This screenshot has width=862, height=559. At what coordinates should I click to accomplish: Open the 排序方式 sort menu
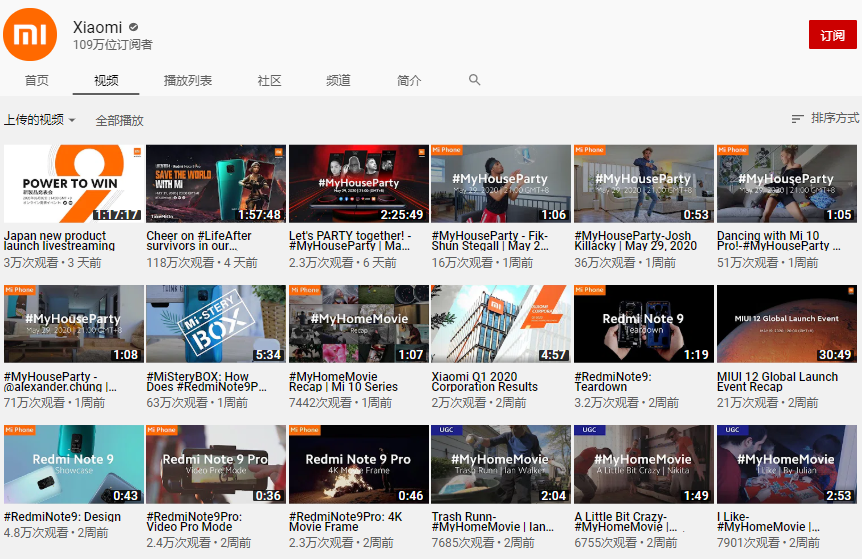point(825,118)
